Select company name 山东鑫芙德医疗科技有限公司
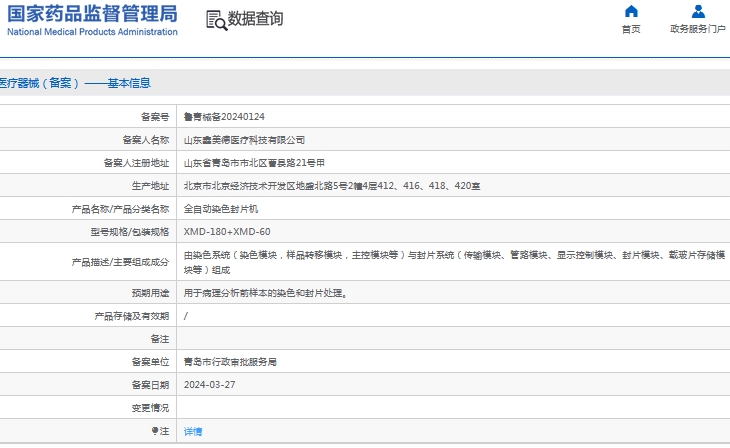The height and width of the screenshot is (448, 730). click(244, 140)
